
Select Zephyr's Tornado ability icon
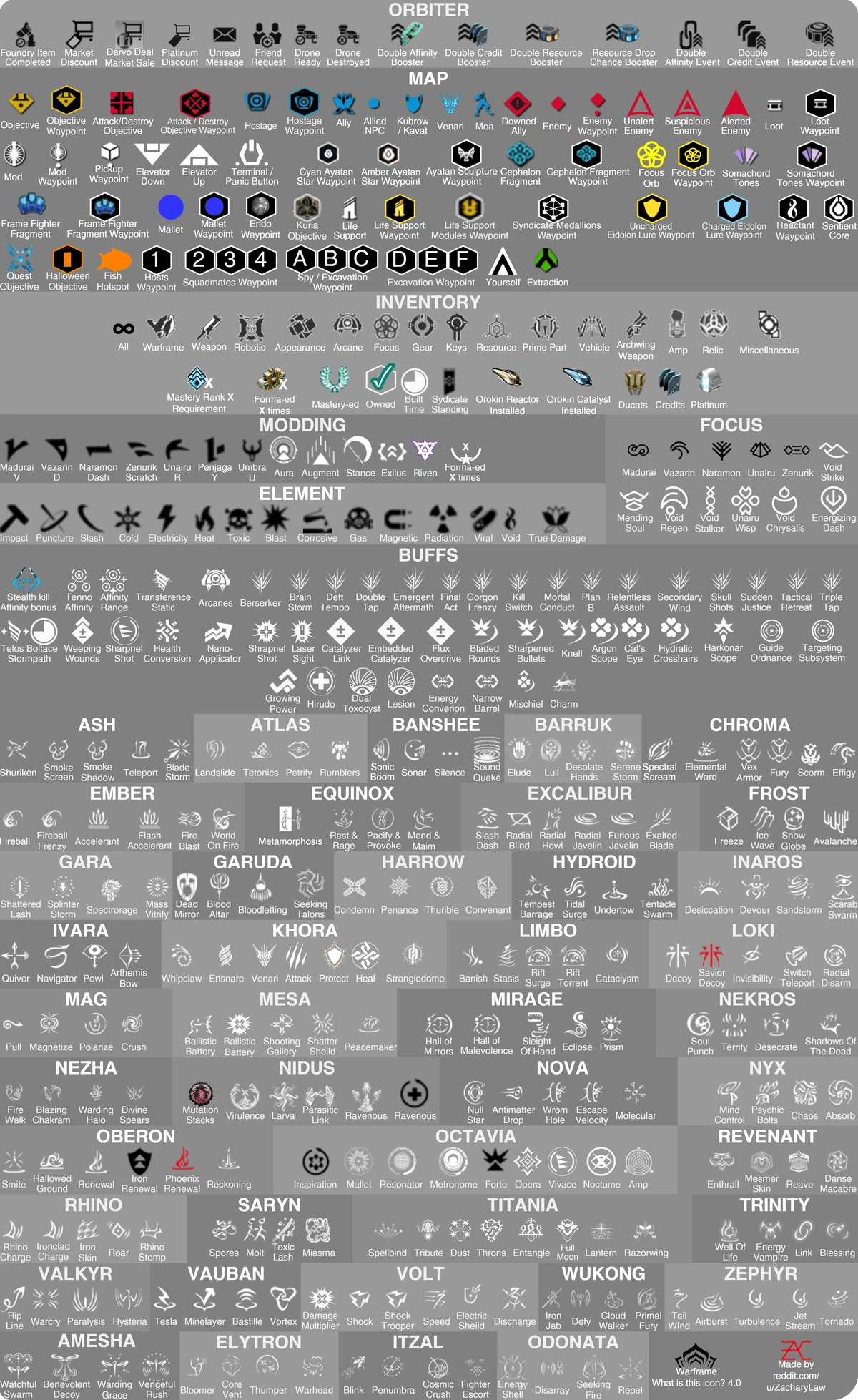(836, 1300)
